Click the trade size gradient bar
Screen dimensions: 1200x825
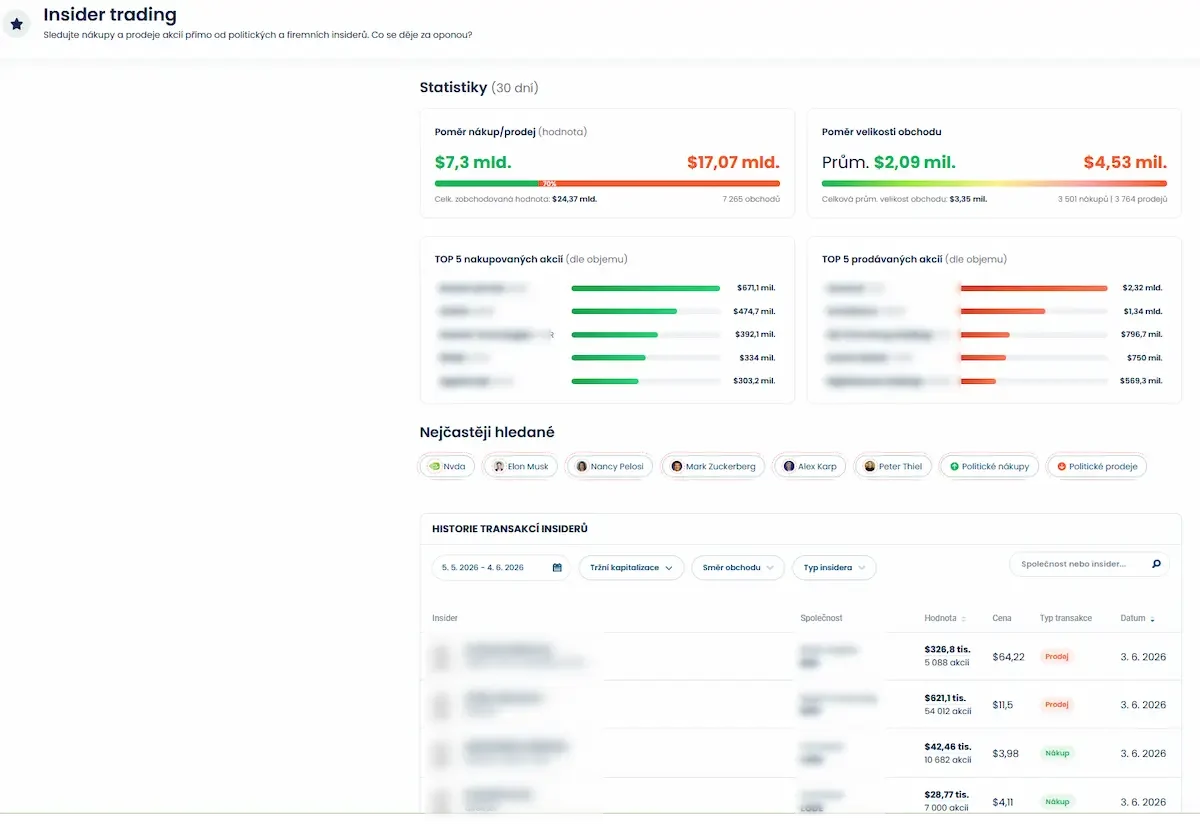(x=994, y=183)
